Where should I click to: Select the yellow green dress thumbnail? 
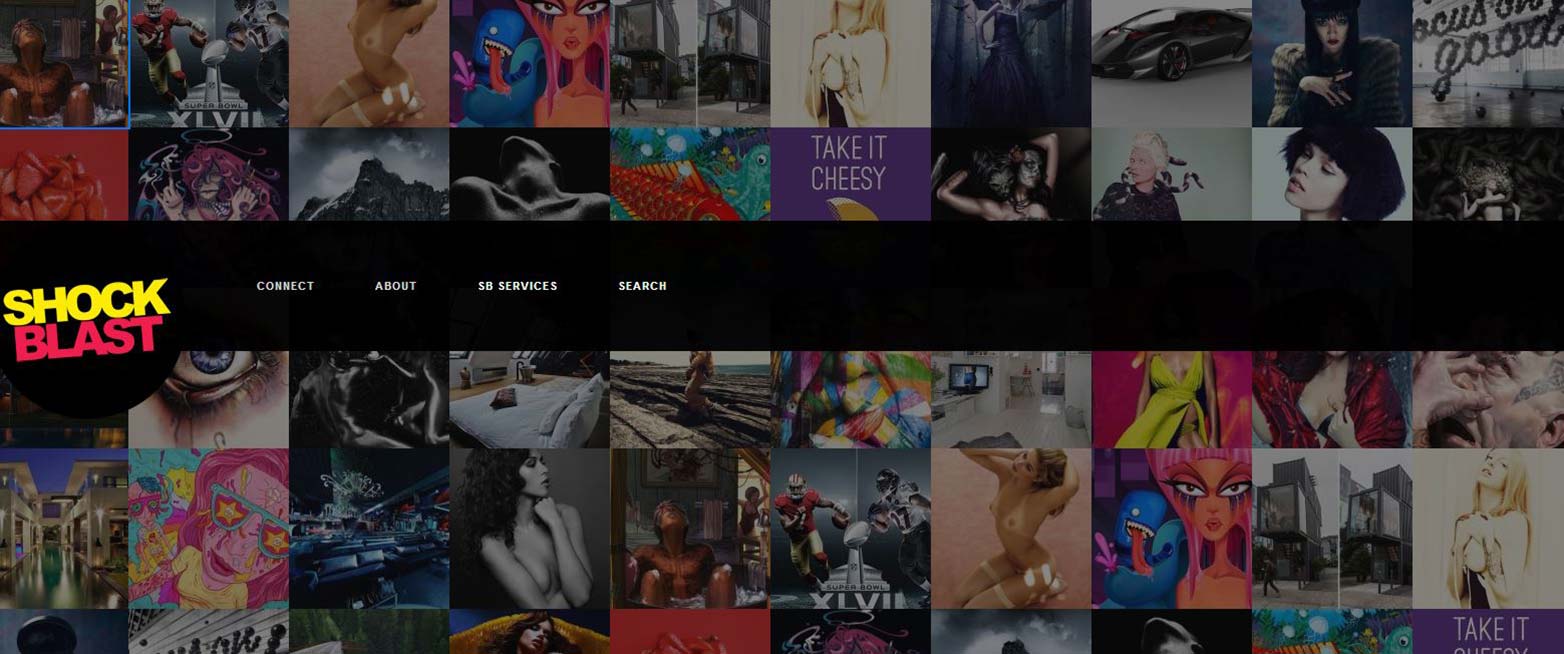pos(1171,399)
